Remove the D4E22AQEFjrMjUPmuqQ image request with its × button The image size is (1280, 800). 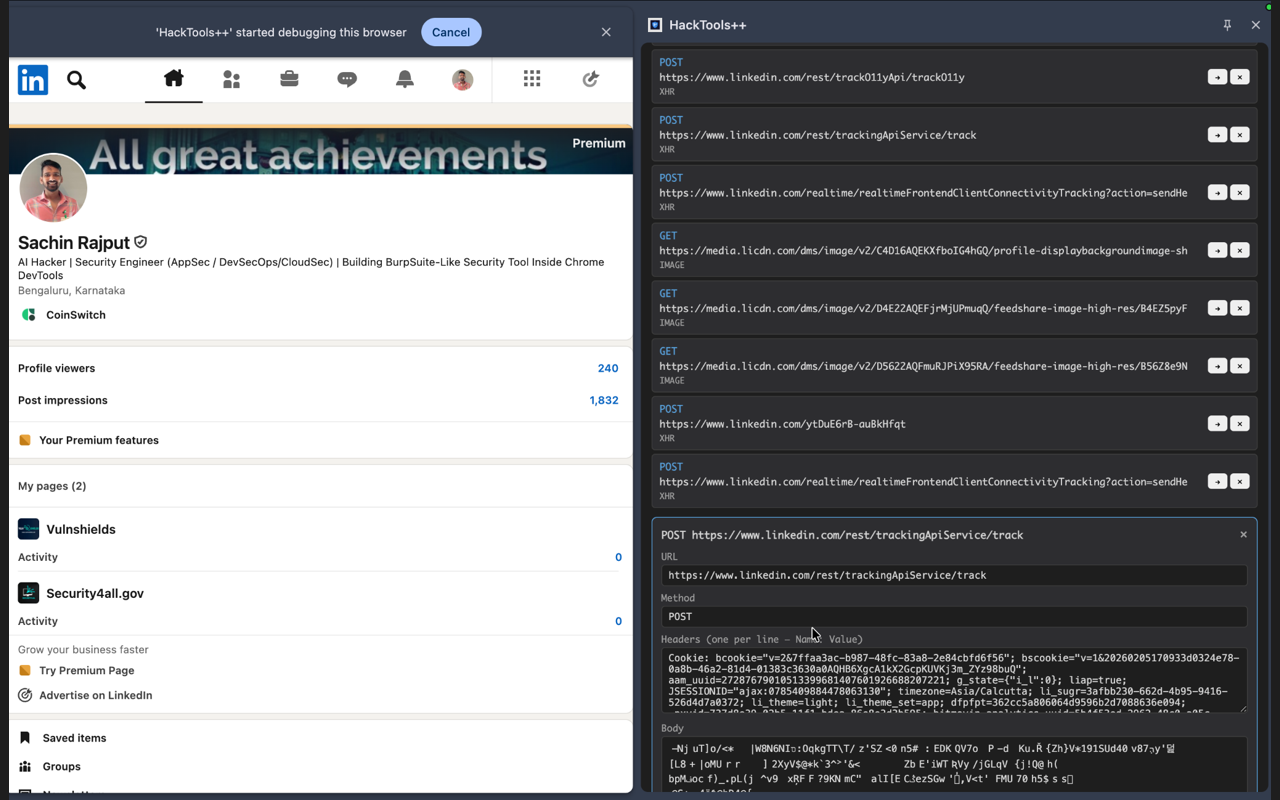point(1240,308)
